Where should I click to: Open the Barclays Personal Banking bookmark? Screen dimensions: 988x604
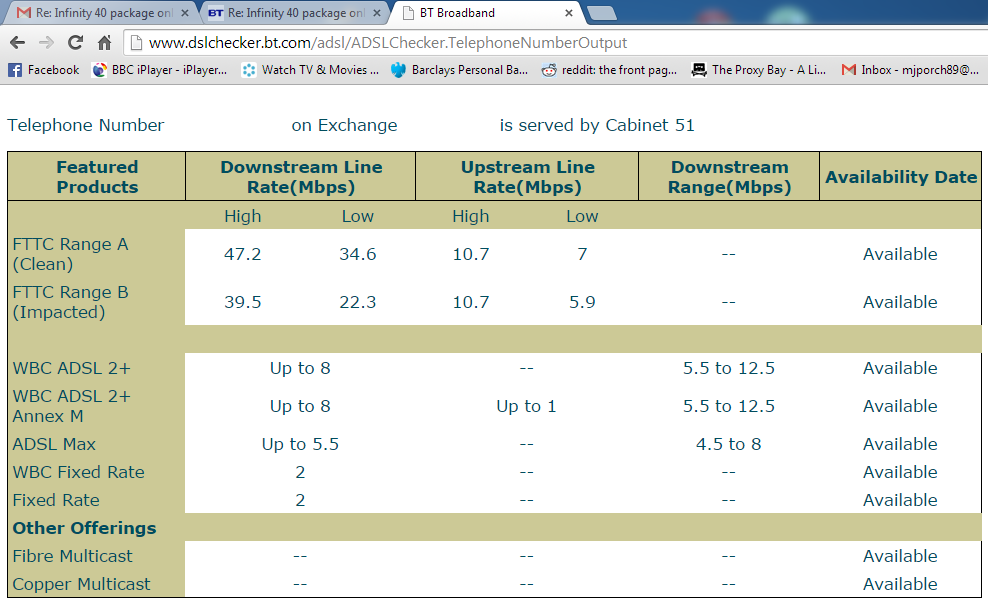(x=459, y=70)
